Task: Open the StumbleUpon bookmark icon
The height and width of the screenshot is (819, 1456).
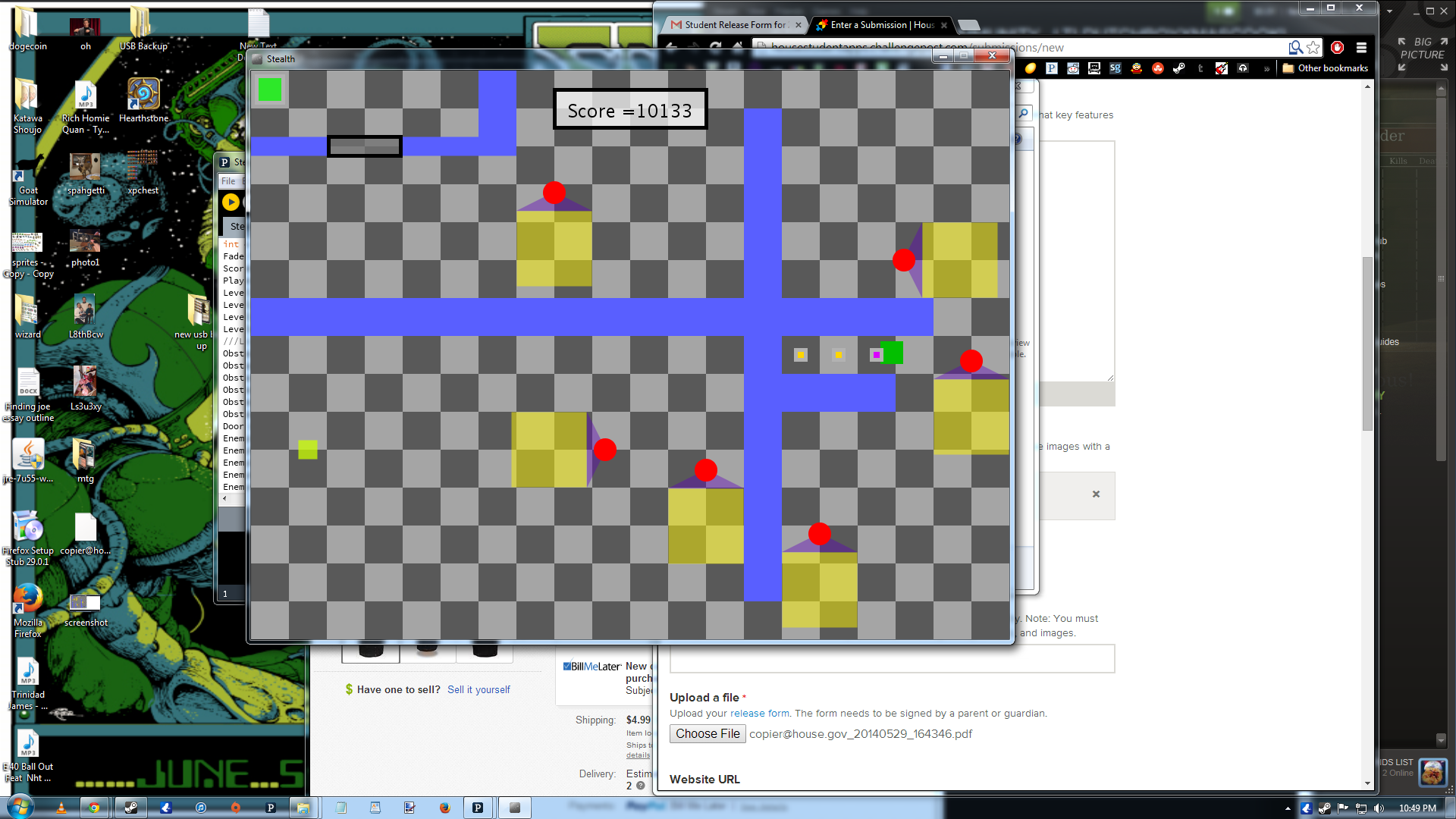Action: [x=1158, y=68]
